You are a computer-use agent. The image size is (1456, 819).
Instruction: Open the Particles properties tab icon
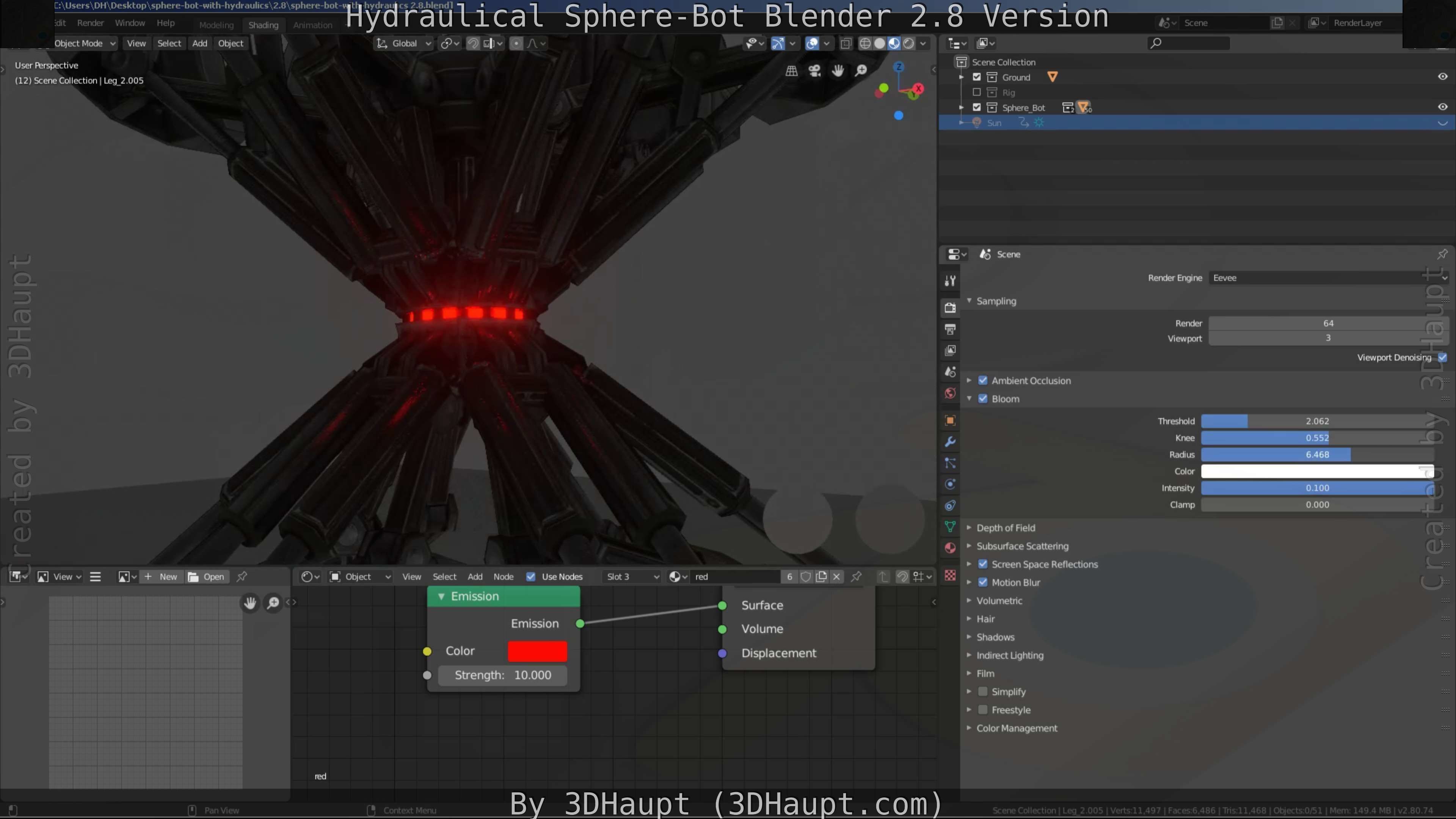tap(950, 463)
